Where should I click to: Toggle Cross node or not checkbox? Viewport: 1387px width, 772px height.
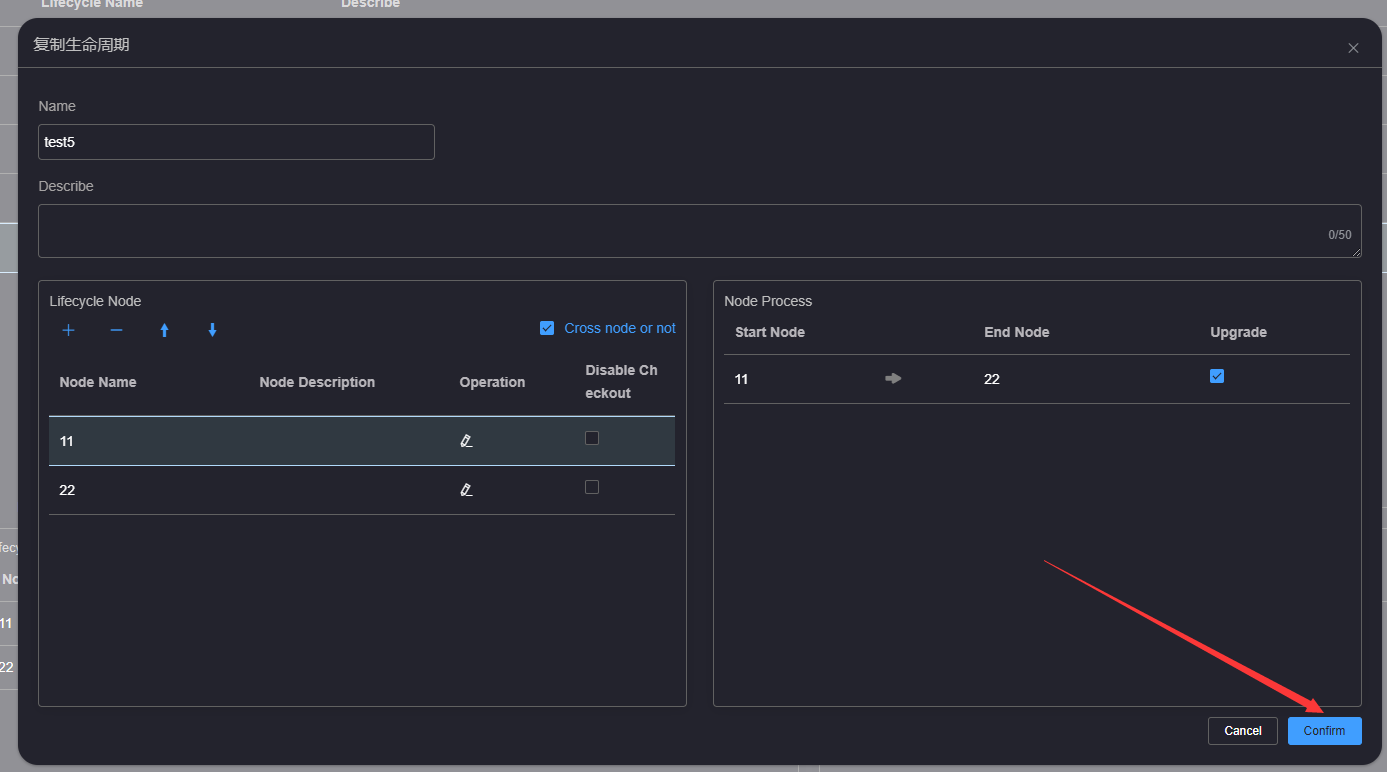547,328
